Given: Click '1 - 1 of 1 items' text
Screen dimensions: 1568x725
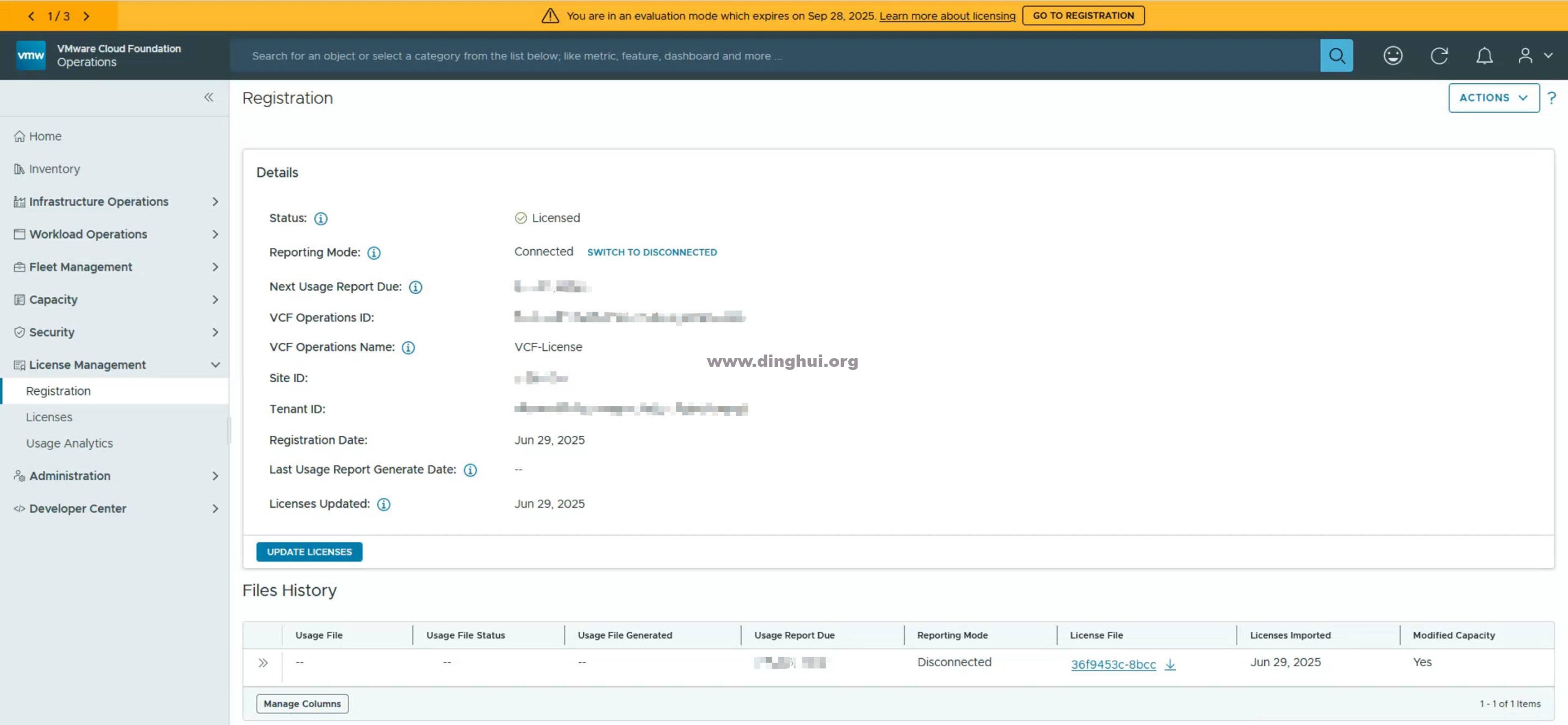Looking at the screenshot, I should [x=1510, y=704].
